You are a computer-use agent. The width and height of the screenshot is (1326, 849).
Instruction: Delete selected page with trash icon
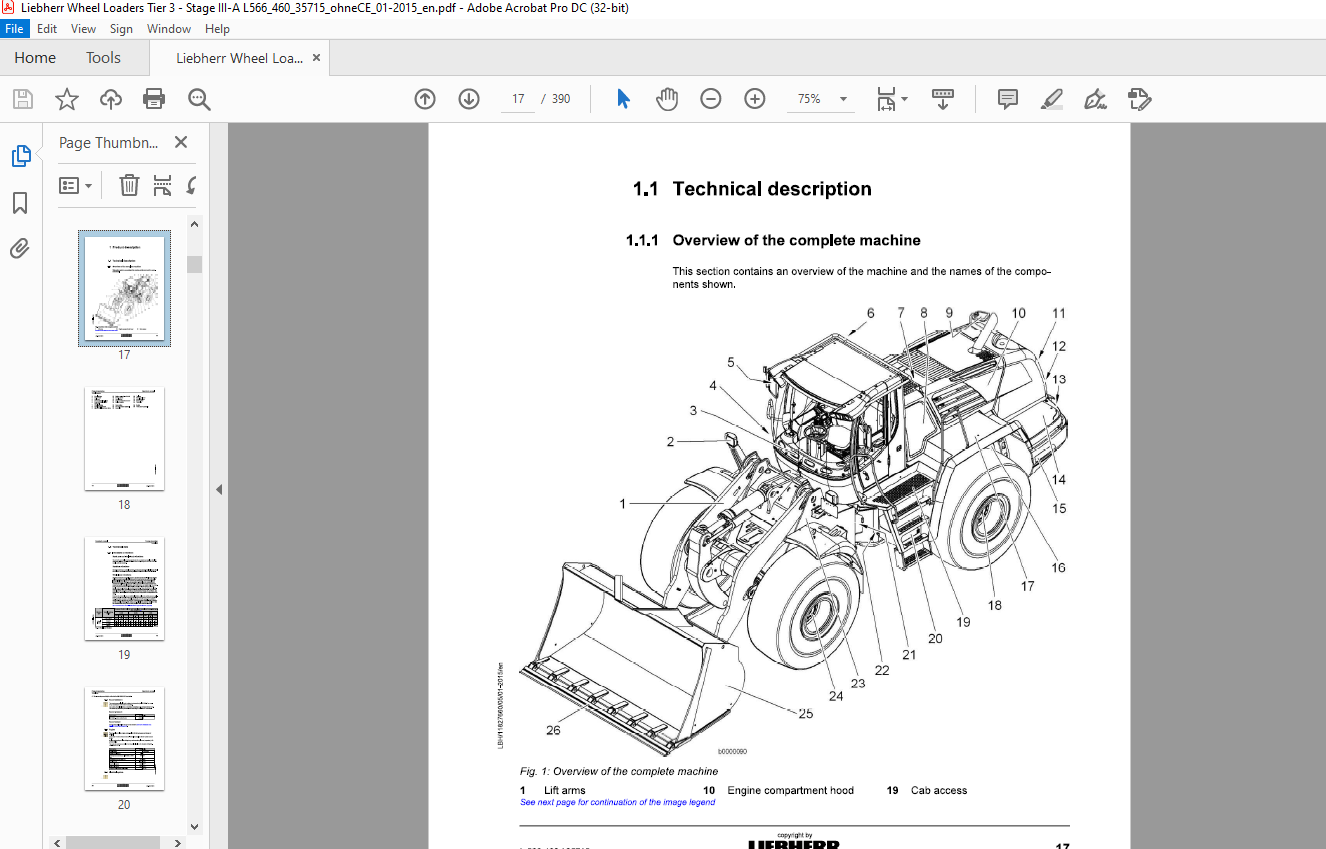coord(129,185)
